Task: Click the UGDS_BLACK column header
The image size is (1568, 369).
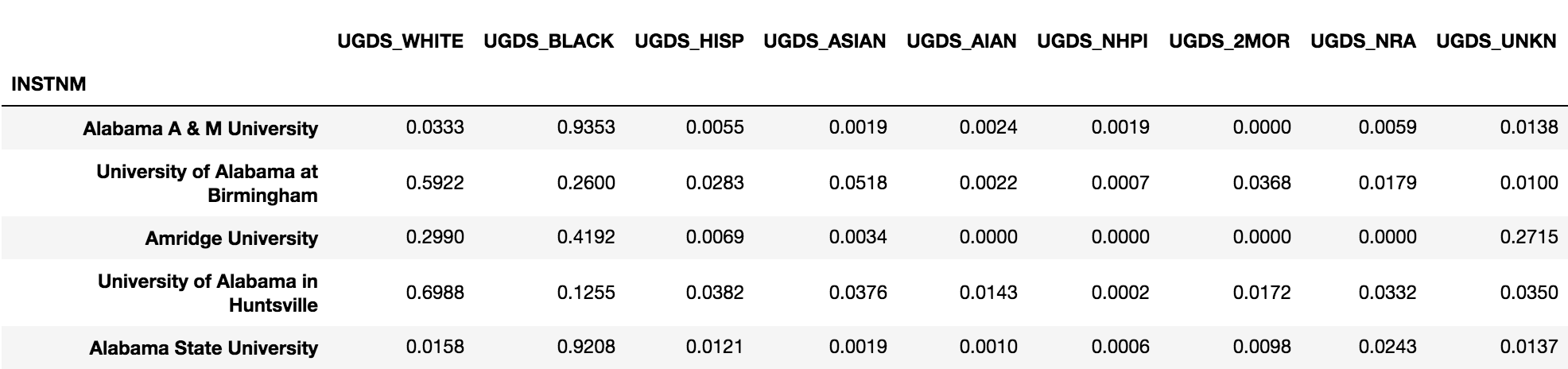Action: click(x=549, y=41)
